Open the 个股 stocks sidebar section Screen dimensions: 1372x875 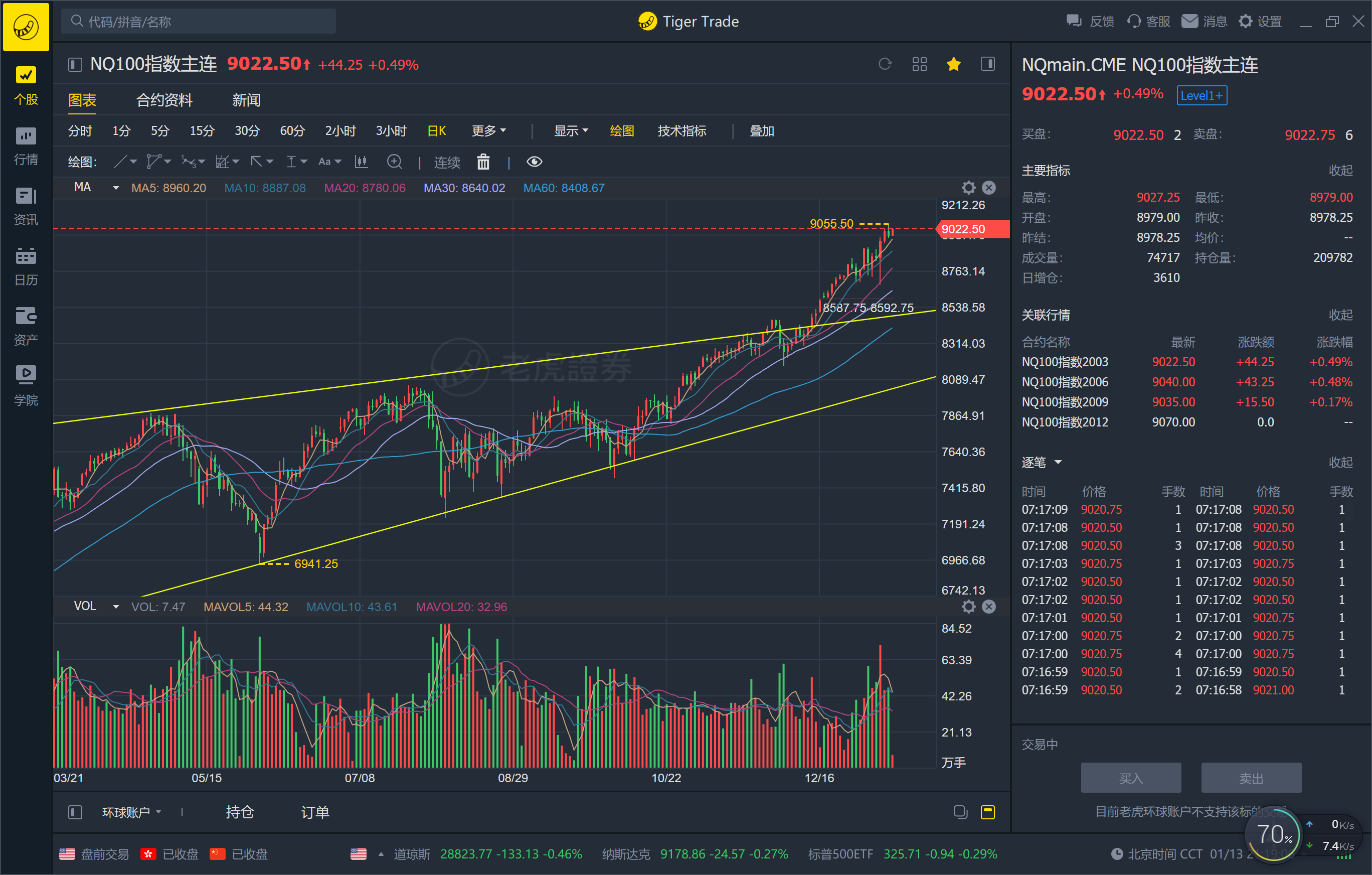pos(26,85)
